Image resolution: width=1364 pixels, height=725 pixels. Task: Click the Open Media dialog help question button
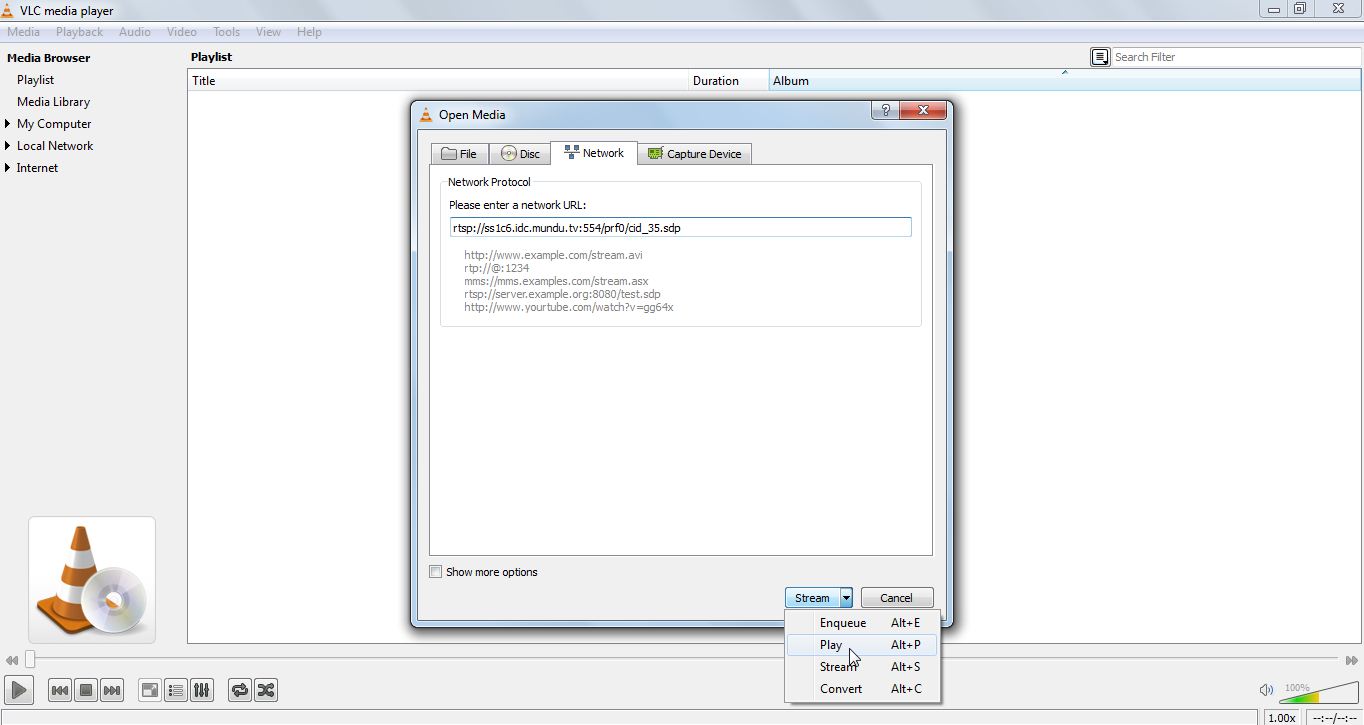coord(885,111)
